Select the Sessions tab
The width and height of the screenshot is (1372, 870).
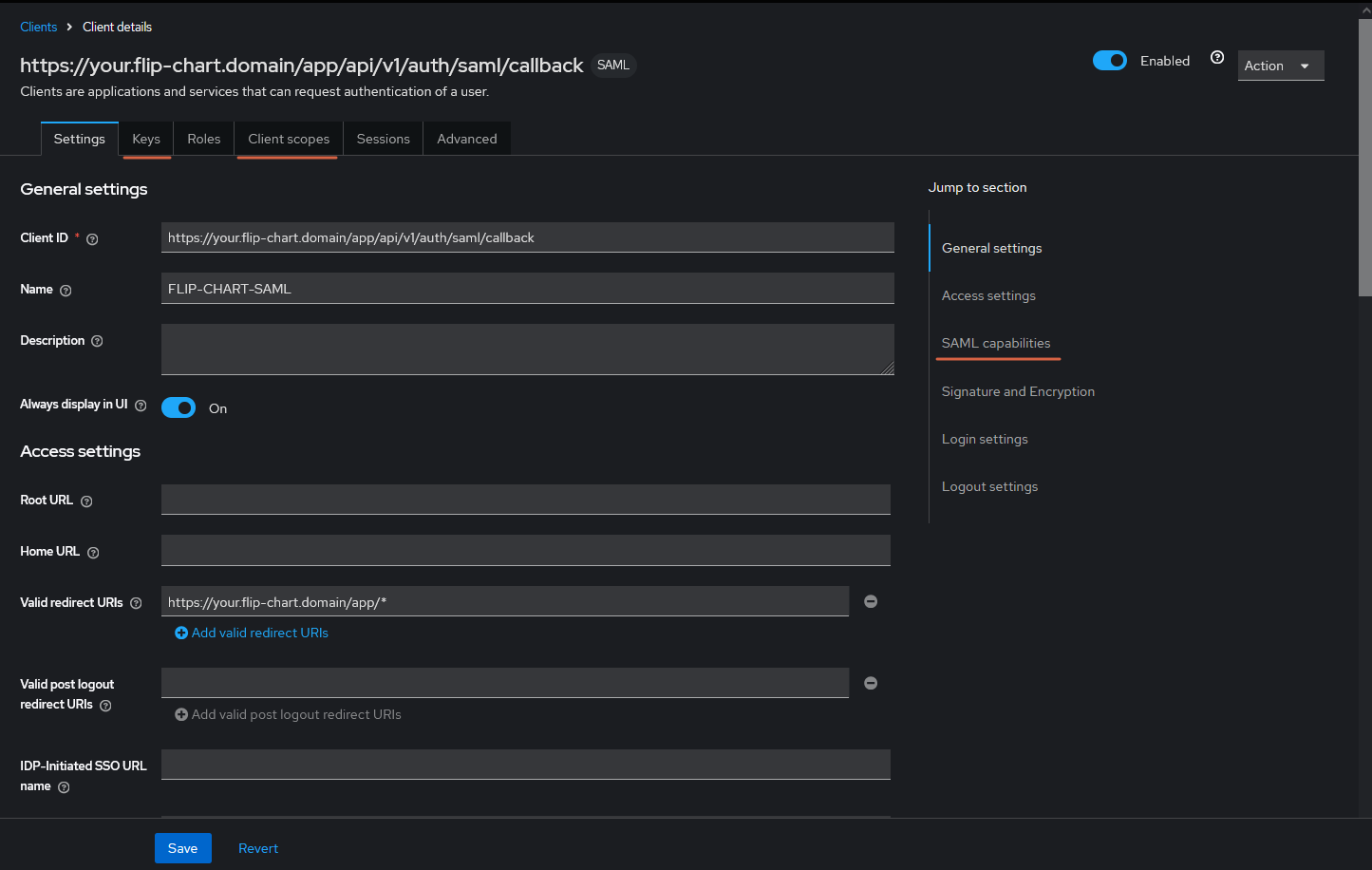[x=384, y=139]
